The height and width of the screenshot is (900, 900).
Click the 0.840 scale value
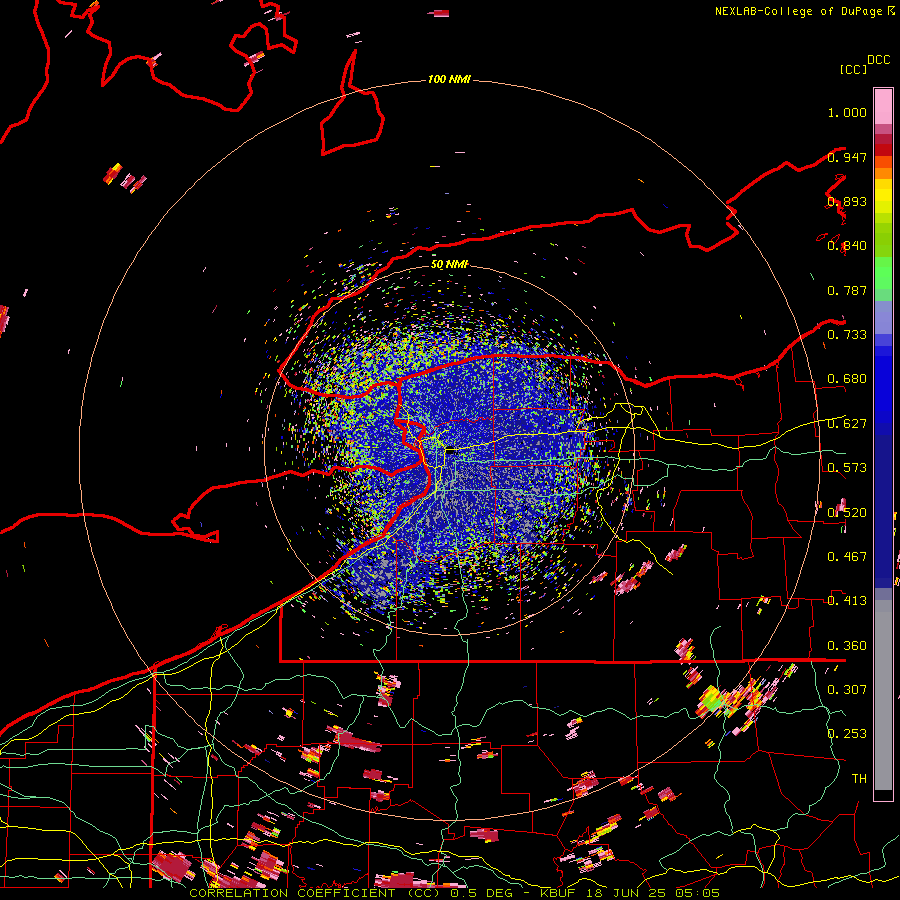click(x=847, y=246)
